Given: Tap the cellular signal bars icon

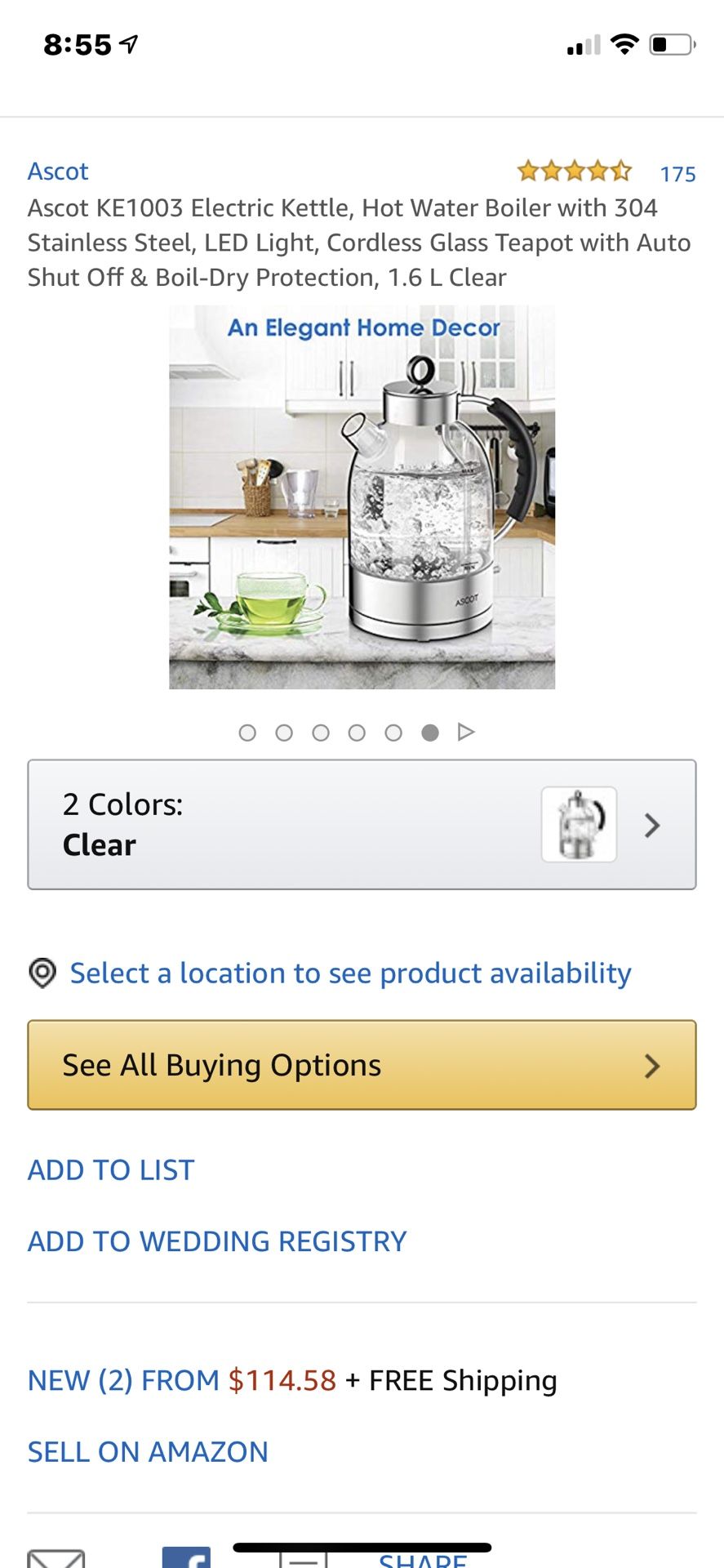Looking at the screenshot, I should click(584, 46).
